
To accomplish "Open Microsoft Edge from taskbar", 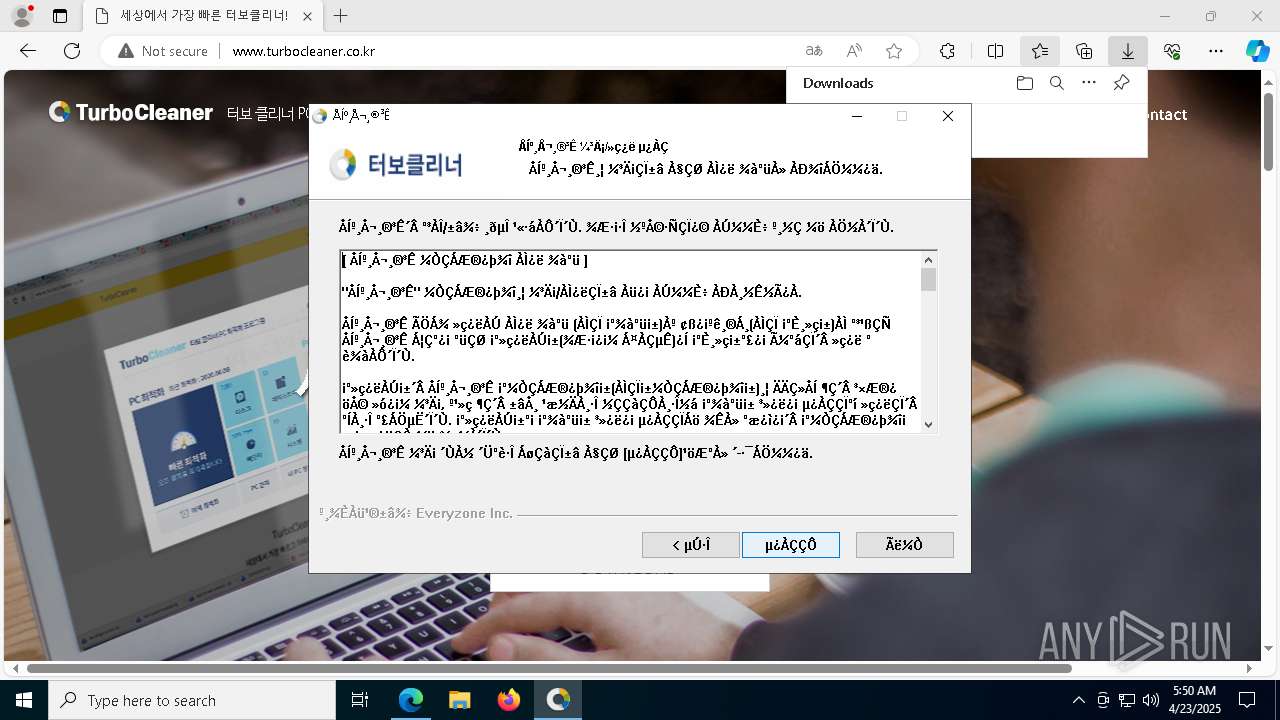I will tap(411, 700).
